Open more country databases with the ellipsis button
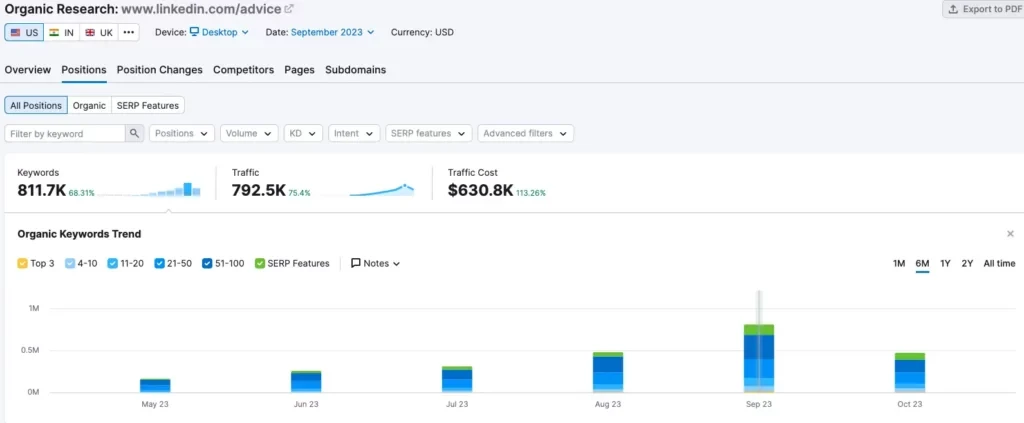1024x423 pixels. [128, 33]
